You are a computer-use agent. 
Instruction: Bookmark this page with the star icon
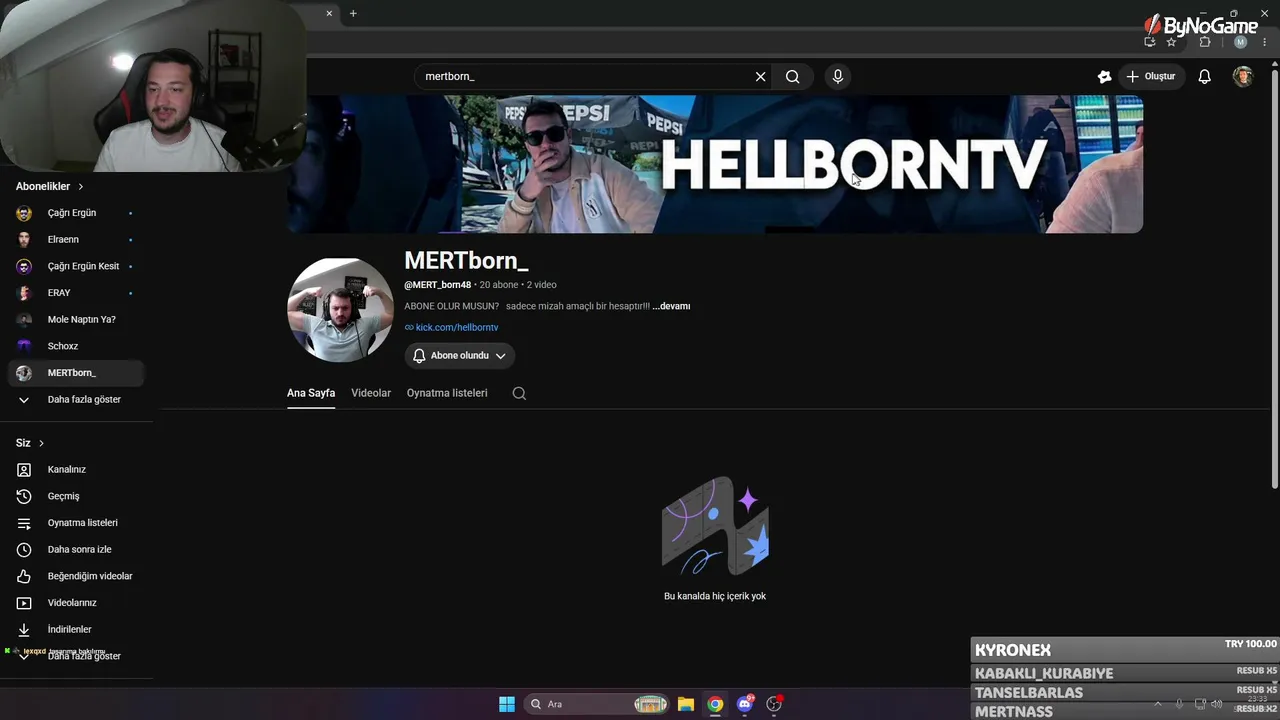1171,42
